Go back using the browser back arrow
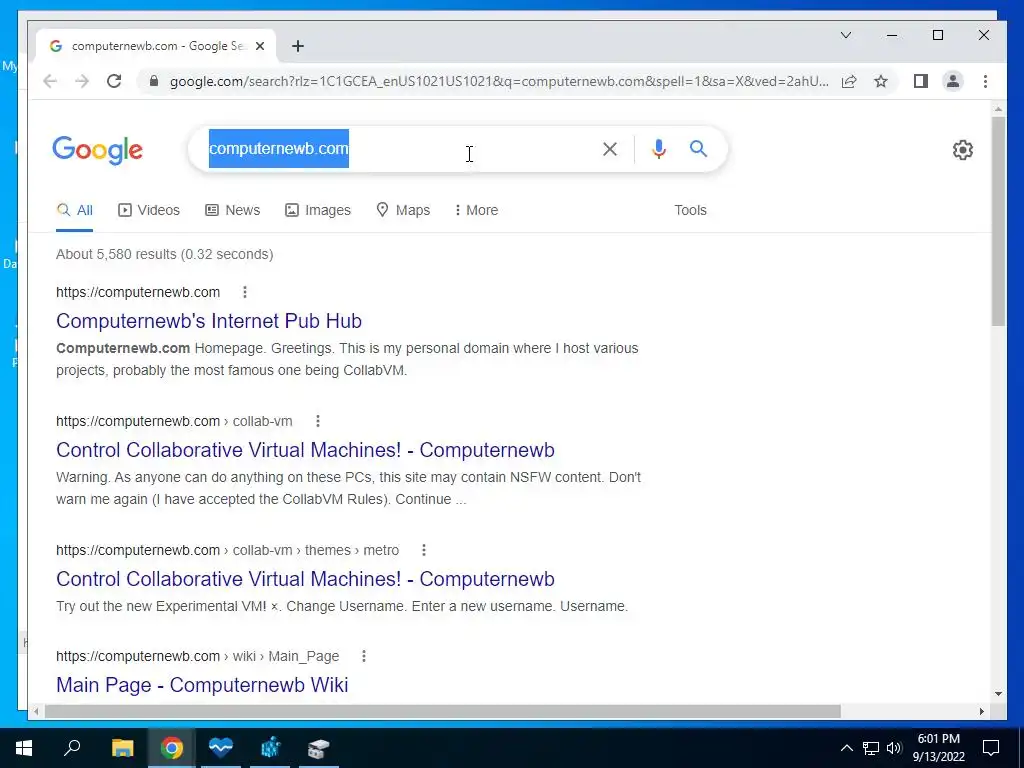Image resolution: width=1024 pixels, height=768 pixels. click(50, 81)
